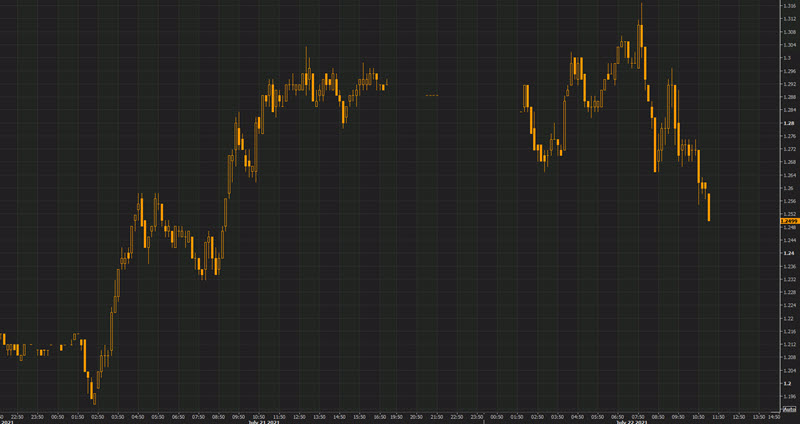
Task: Click the 15:50 time axis label
Action: pyautogui.click(x=360, y=417)
